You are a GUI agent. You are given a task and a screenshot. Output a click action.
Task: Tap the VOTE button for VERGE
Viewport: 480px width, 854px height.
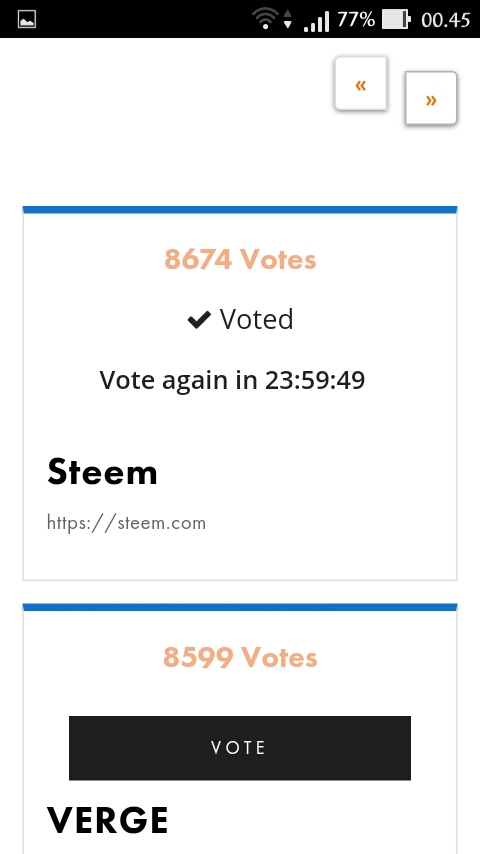pos(240,748)
